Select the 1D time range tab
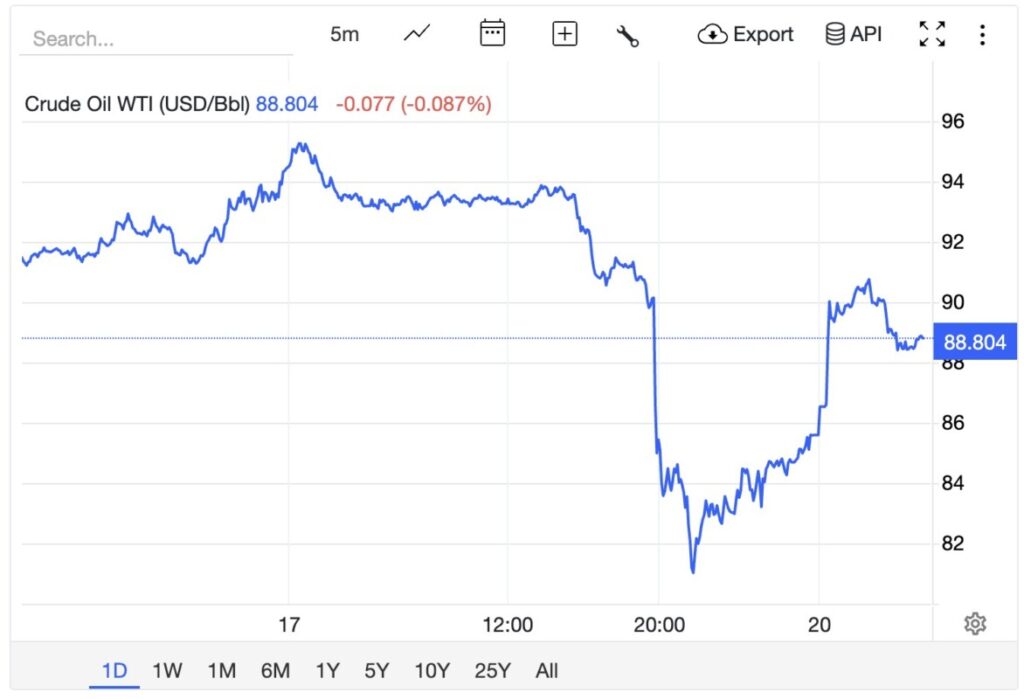The image size is (1024, 699). coord(115,670)
